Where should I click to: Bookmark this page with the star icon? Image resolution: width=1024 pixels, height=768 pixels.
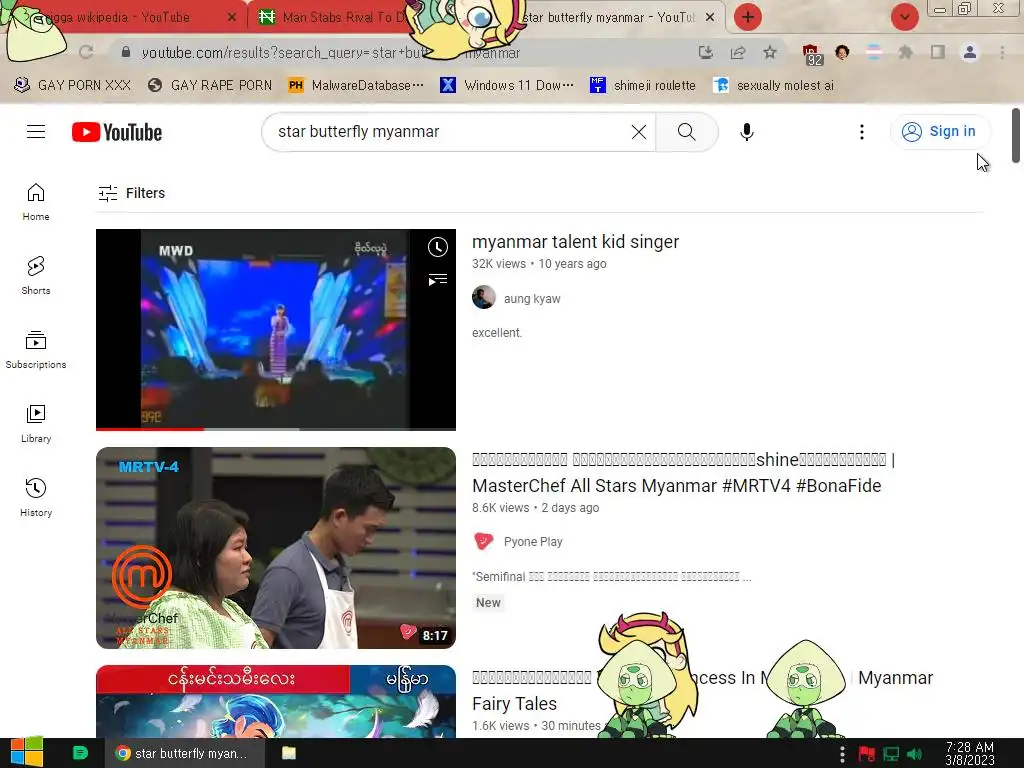tap(770, 52)
